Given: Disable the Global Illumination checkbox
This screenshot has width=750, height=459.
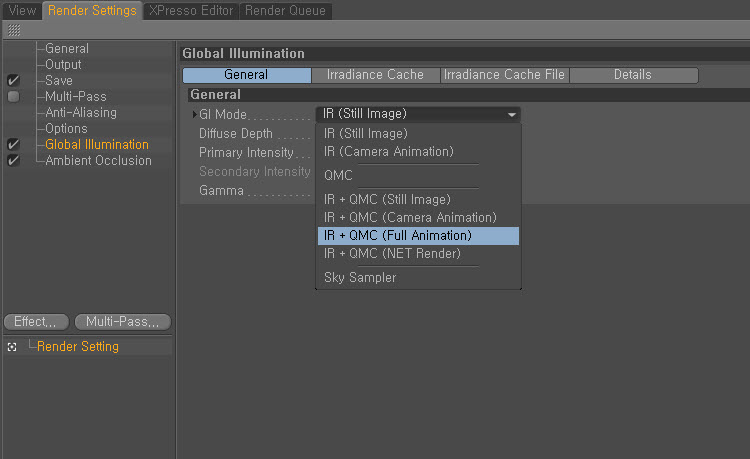Looking at the screenshot, I should point(13,144).
